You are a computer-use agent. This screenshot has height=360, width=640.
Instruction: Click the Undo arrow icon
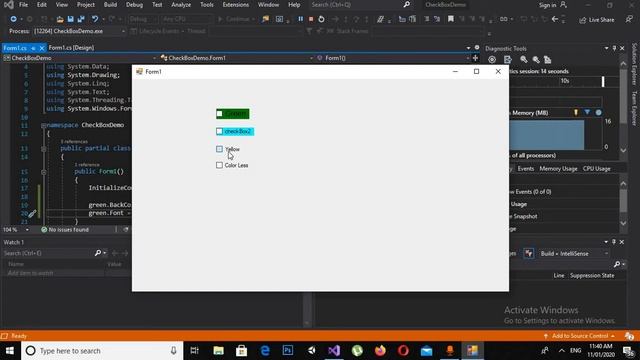[x=95, y=19]
